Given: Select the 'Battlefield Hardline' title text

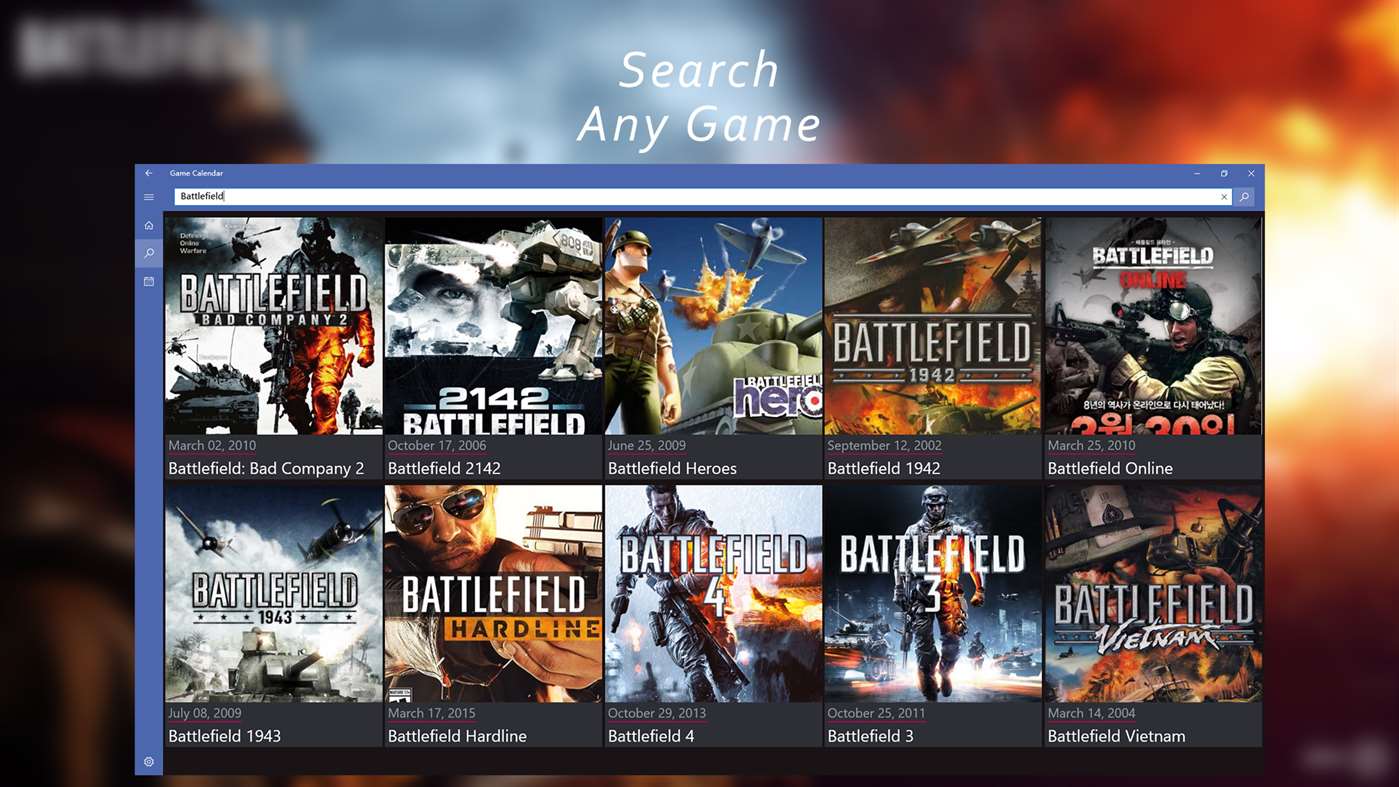Looking at the screenshot, I should point(457,736).
